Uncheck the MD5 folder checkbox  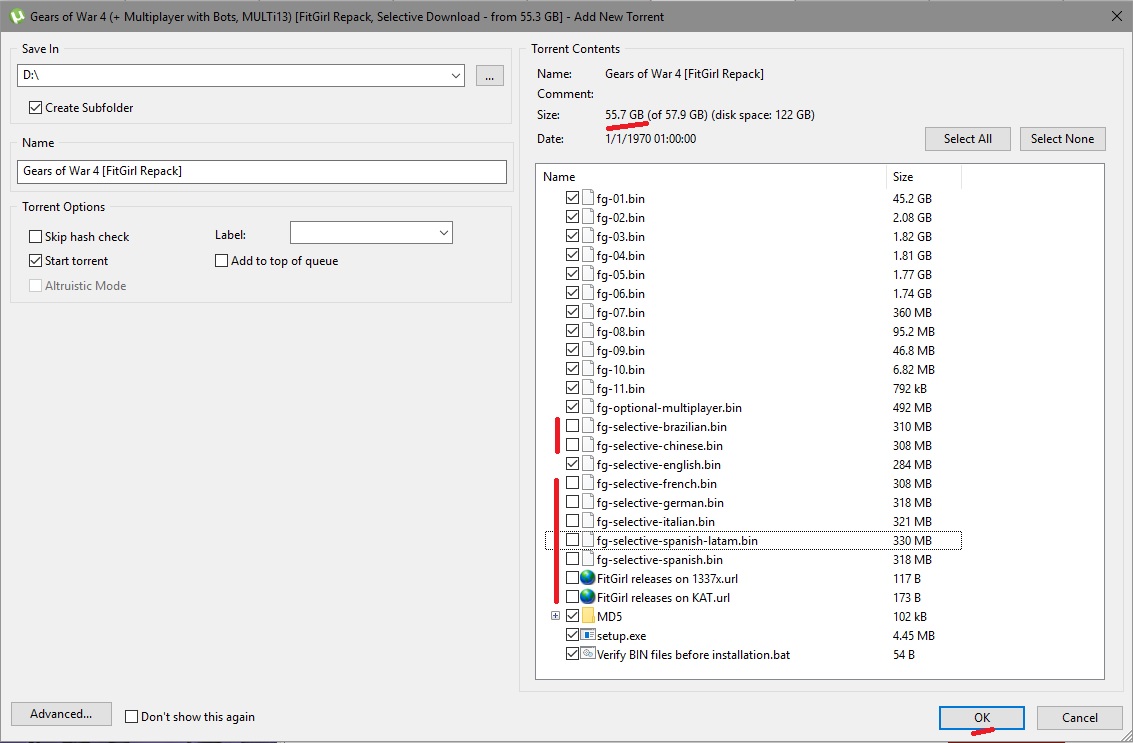point(572,616)
